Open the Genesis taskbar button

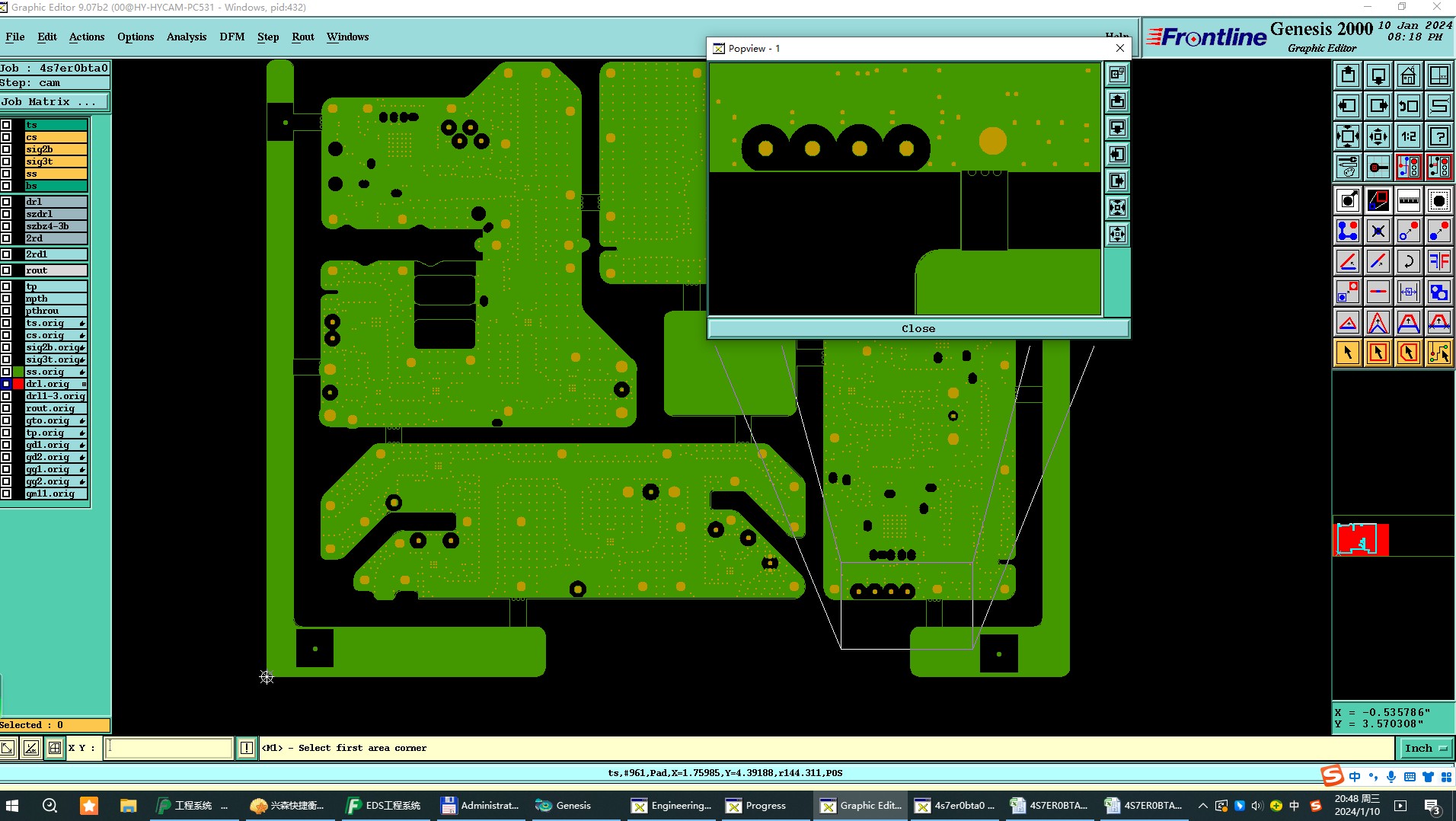pos(564,805)
